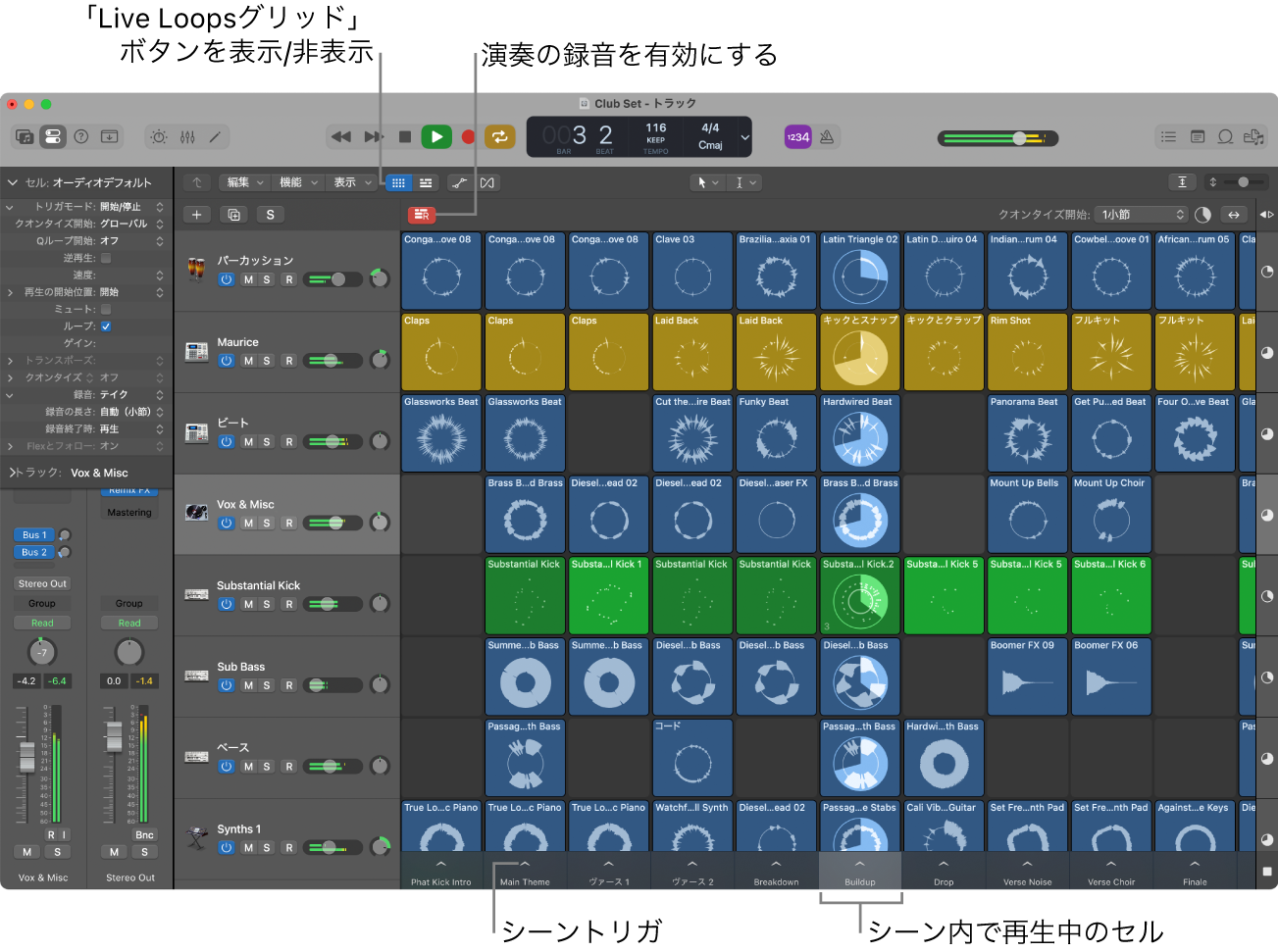This screenshot has height=952, width=1278.
Task: Click the duplicate track button
Action: 233,215
